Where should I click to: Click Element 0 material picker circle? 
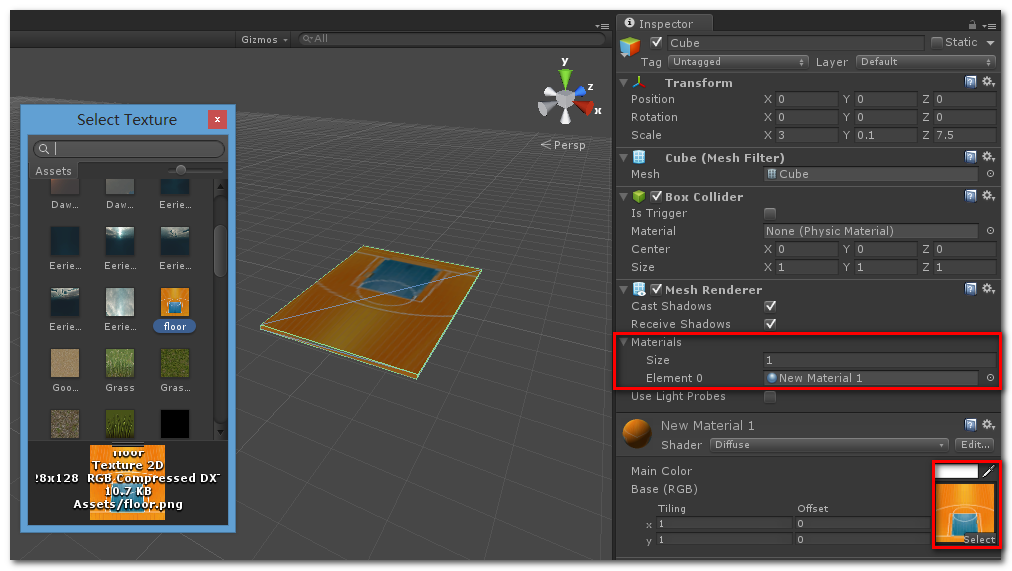click(990, 378)
